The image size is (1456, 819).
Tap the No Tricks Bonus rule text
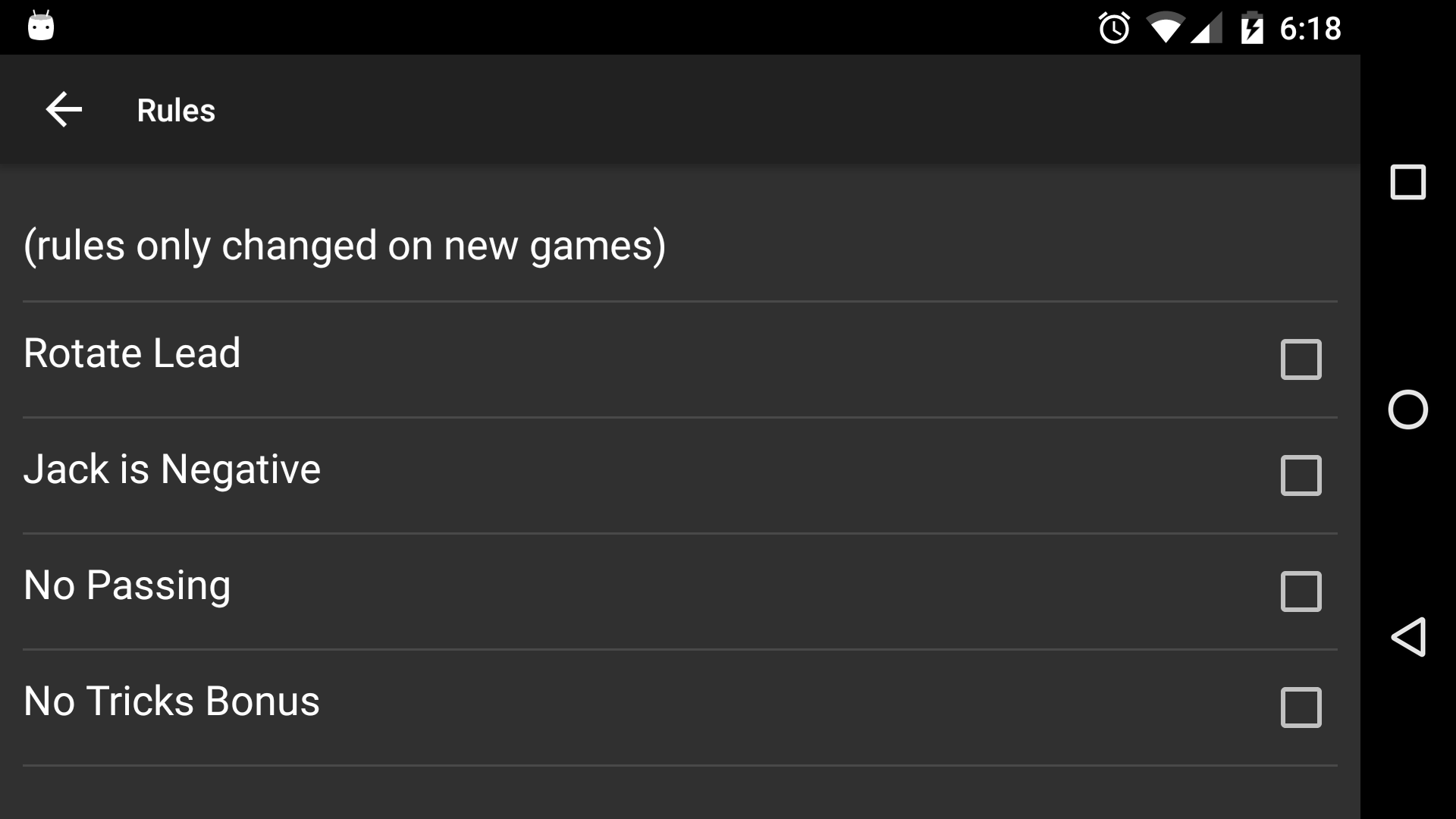[171, 701]
